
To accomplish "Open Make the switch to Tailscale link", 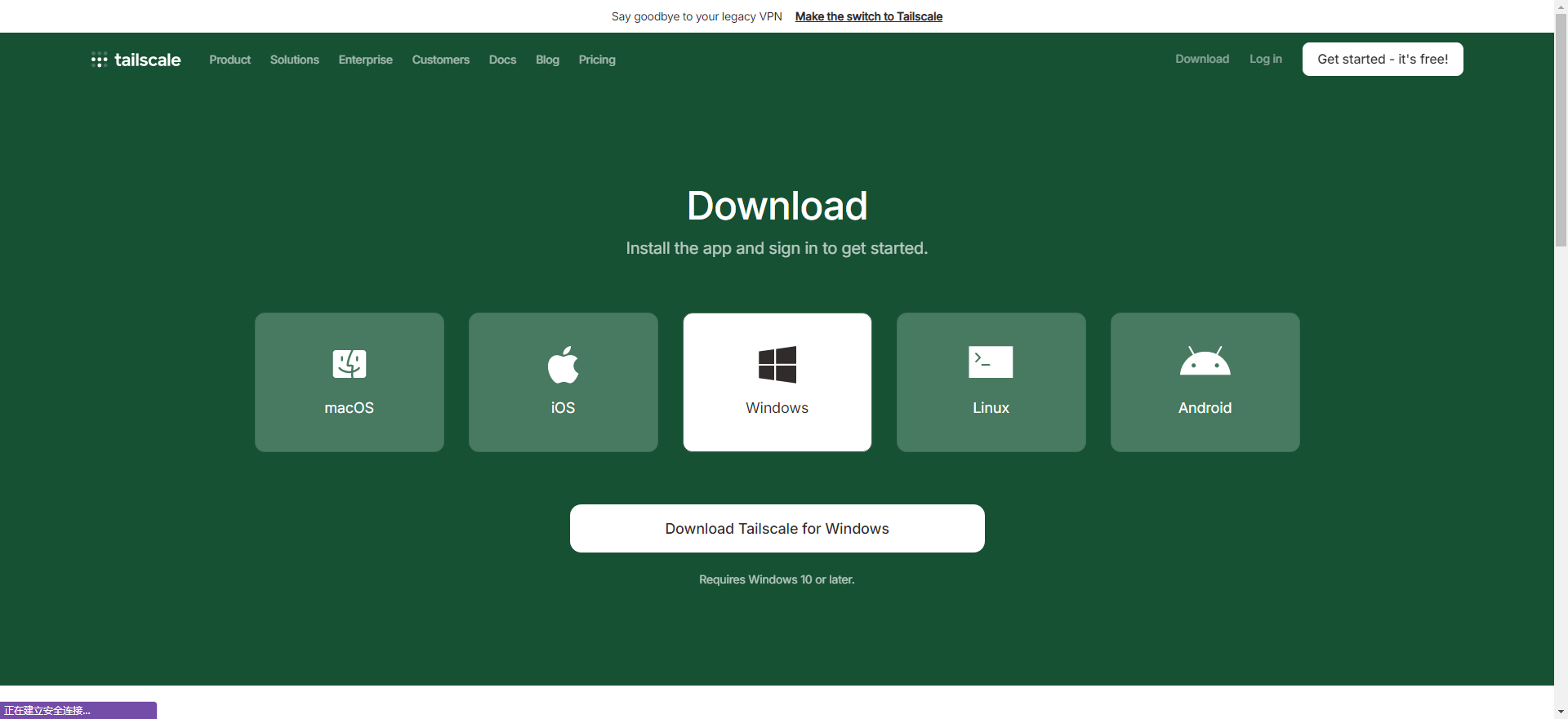I will tap(869, 16).
